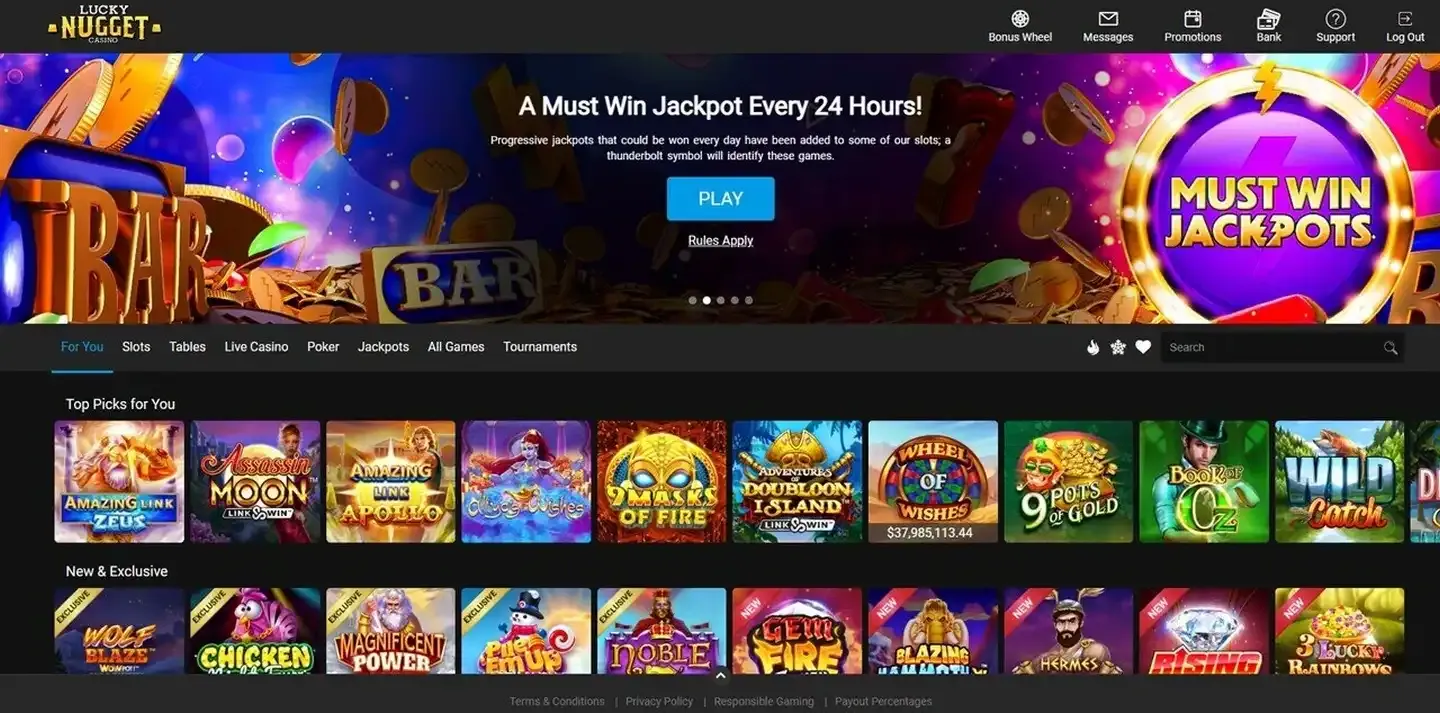The width and height of the screenshot is (1440, 713).
Task: Switch to the Slots tab
Action: (136, 347)
